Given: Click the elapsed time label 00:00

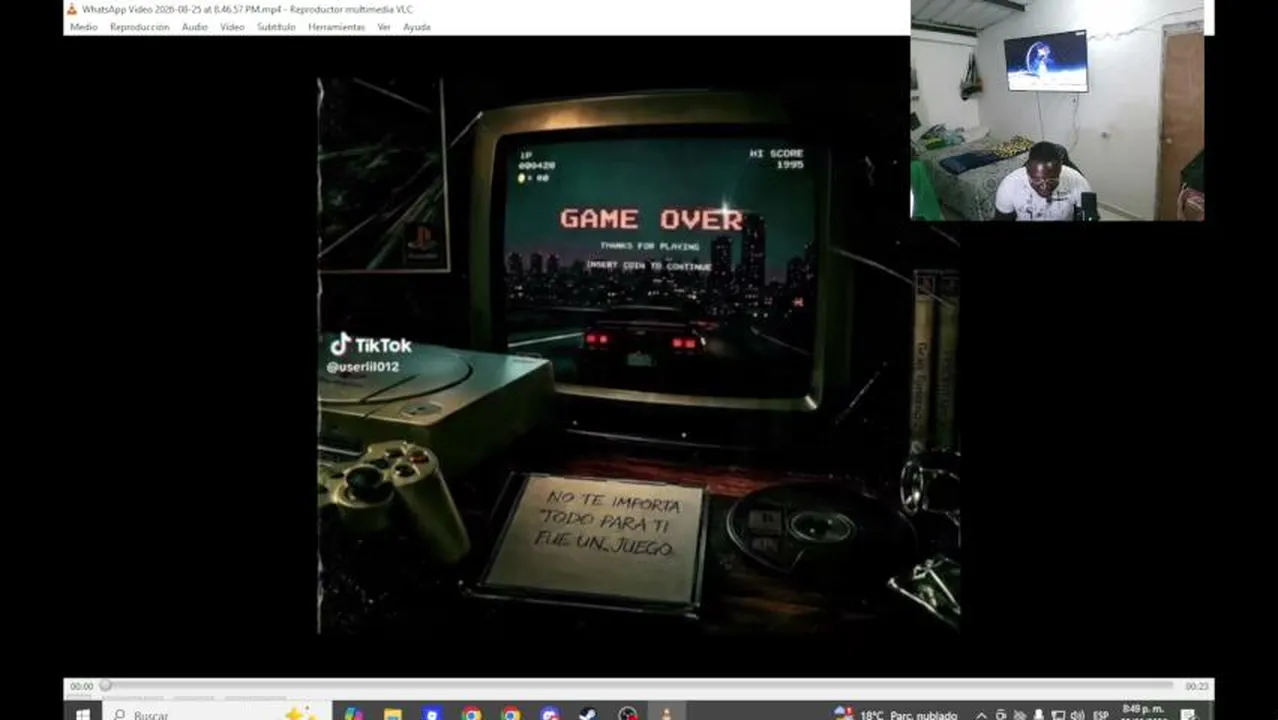Looking at the screenshot, I should click(x=81, y=687).
